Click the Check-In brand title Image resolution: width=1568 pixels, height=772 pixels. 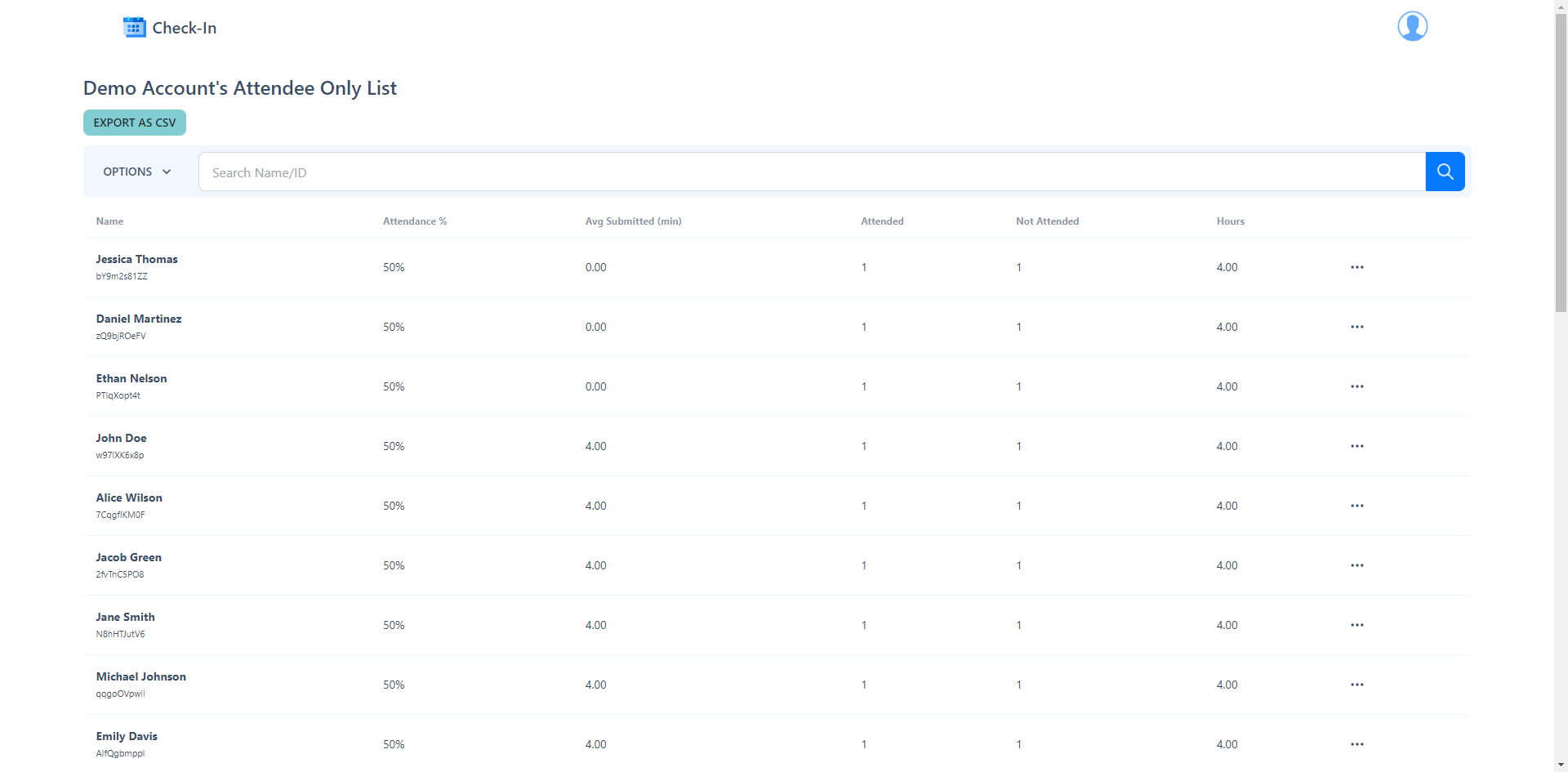pos(185,28)
